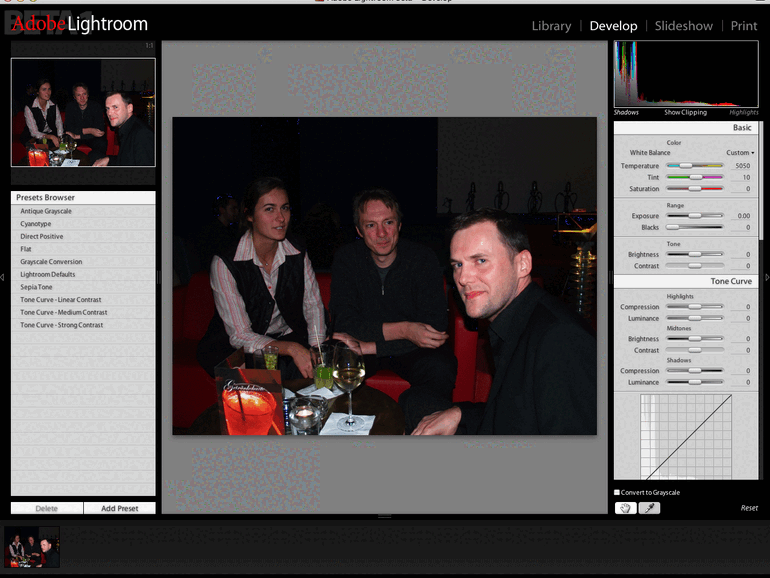Click the Exposure value 0.00
This screenshot has height=578, width=770.
tap(743, 216)
